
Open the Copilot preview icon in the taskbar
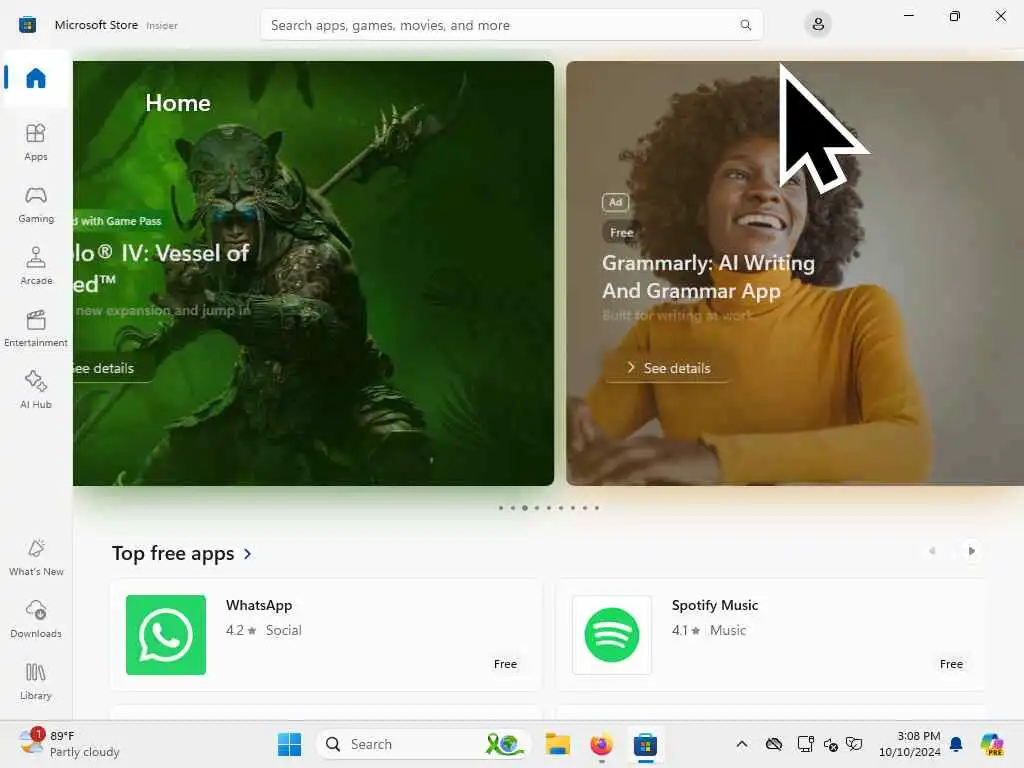tap(992, 744)
